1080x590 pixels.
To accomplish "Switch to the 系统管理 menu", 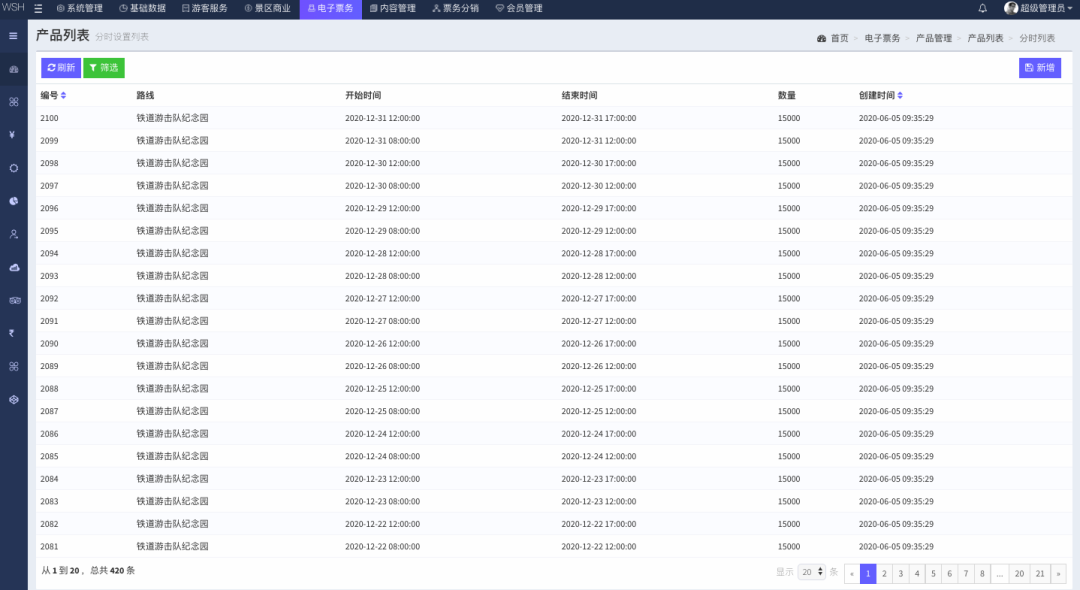I will coord(80,8).
